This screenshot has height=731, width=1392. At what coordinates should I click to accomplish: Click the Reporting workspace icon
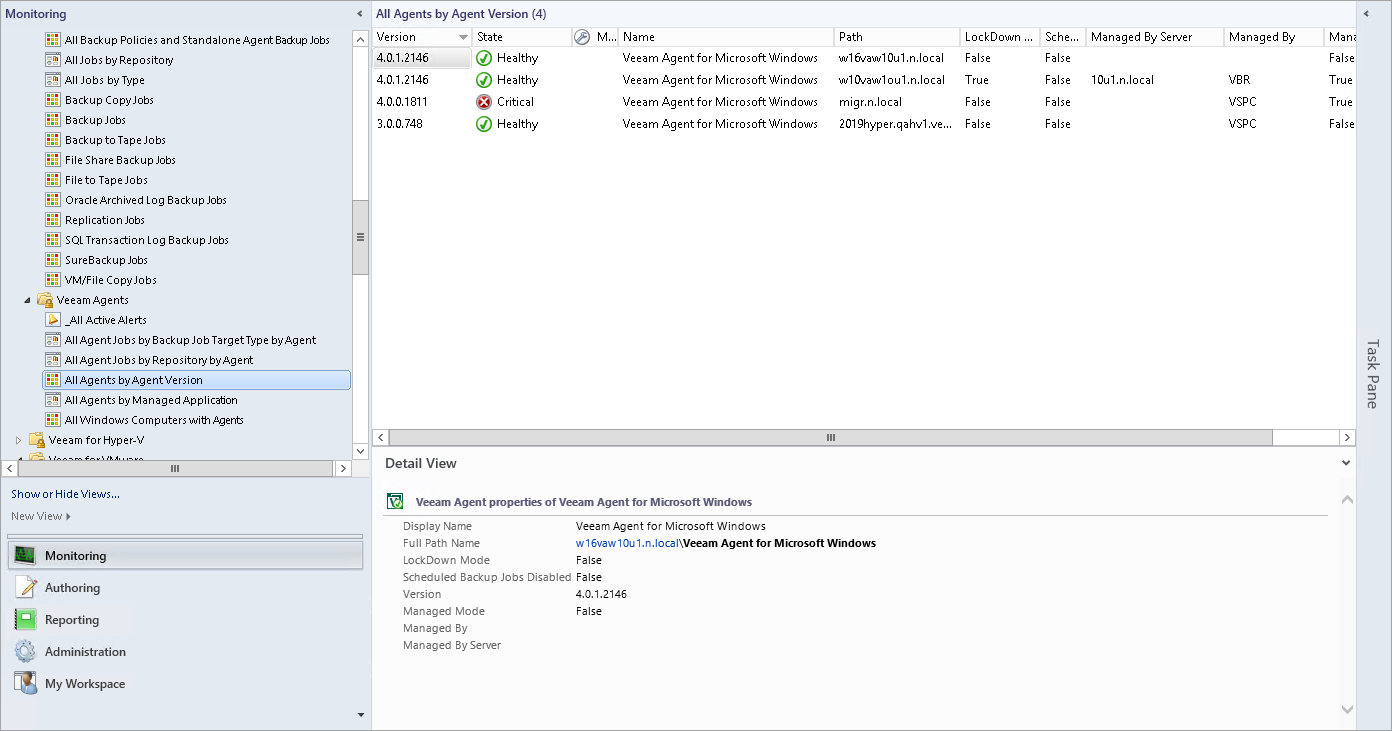[25, 620]
